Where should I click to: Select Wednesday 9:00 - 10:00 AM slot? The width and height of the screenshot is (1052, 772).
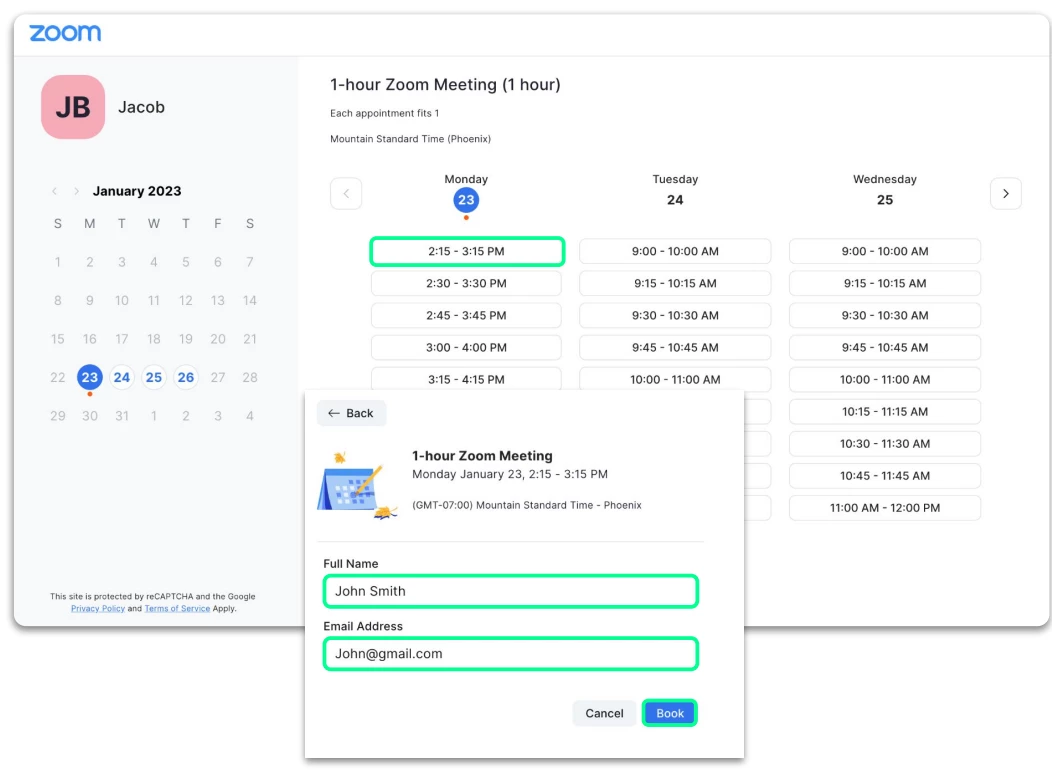885,252
